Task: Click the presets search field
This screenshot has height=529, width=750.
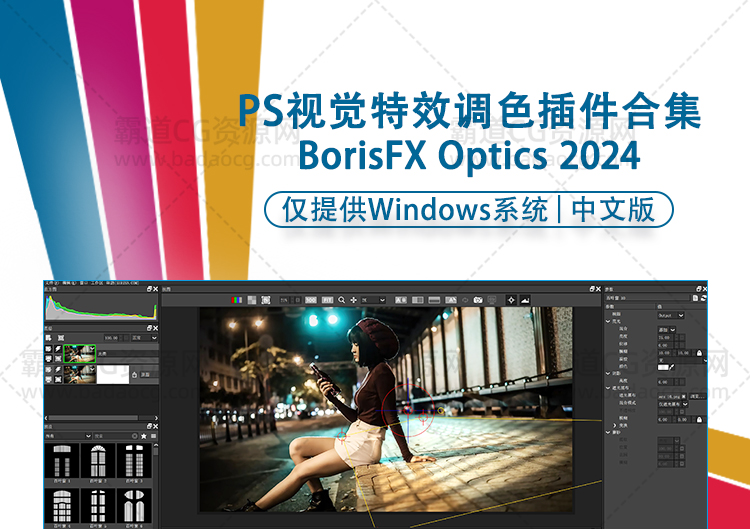Action: [x=114, y=436]
